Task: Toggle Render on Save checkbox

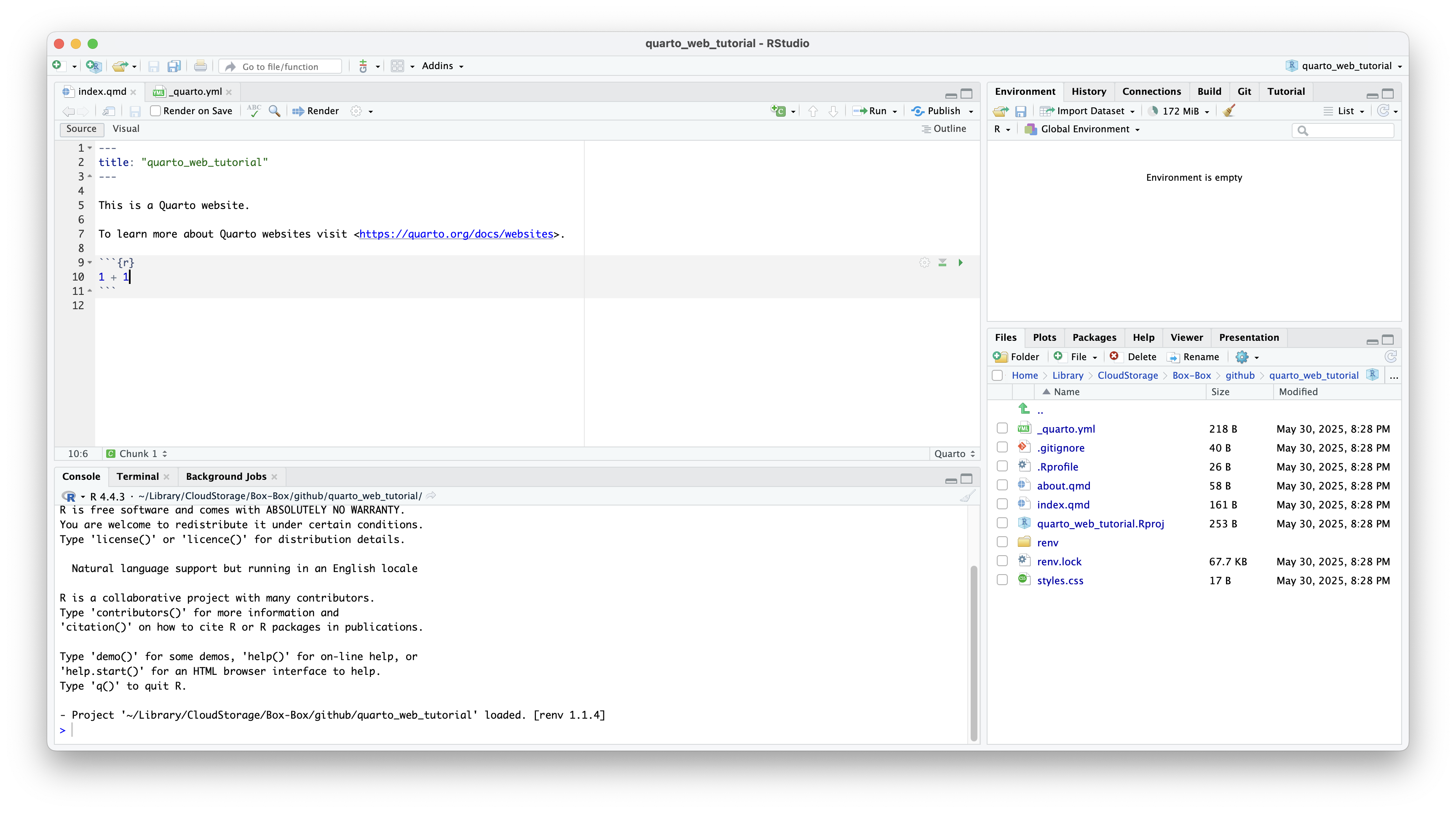Action: coord(155,111)
